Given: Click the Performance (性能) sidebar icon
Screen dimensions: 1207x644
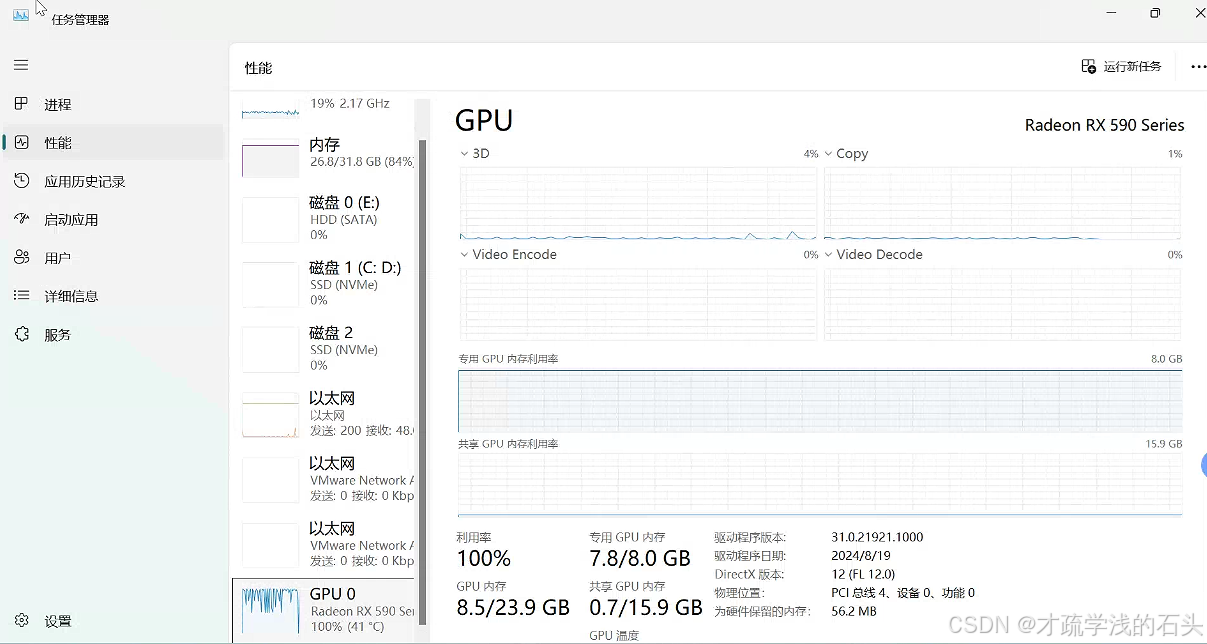Looking at the screenshot, I should (21, 143).
